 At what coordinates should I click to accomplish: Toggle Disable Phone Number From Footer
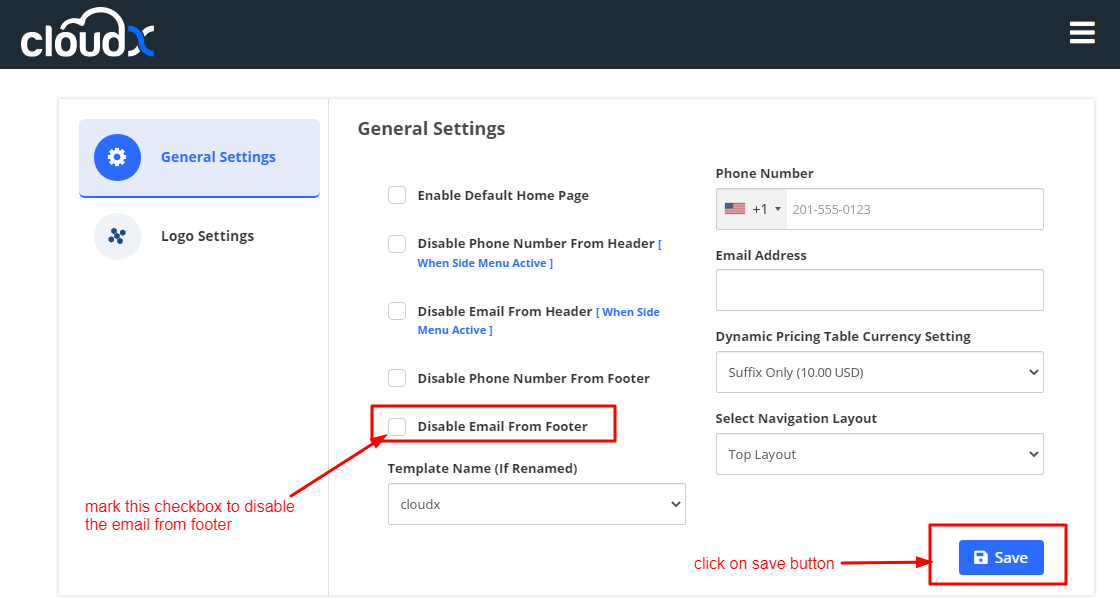coord(397,378)
